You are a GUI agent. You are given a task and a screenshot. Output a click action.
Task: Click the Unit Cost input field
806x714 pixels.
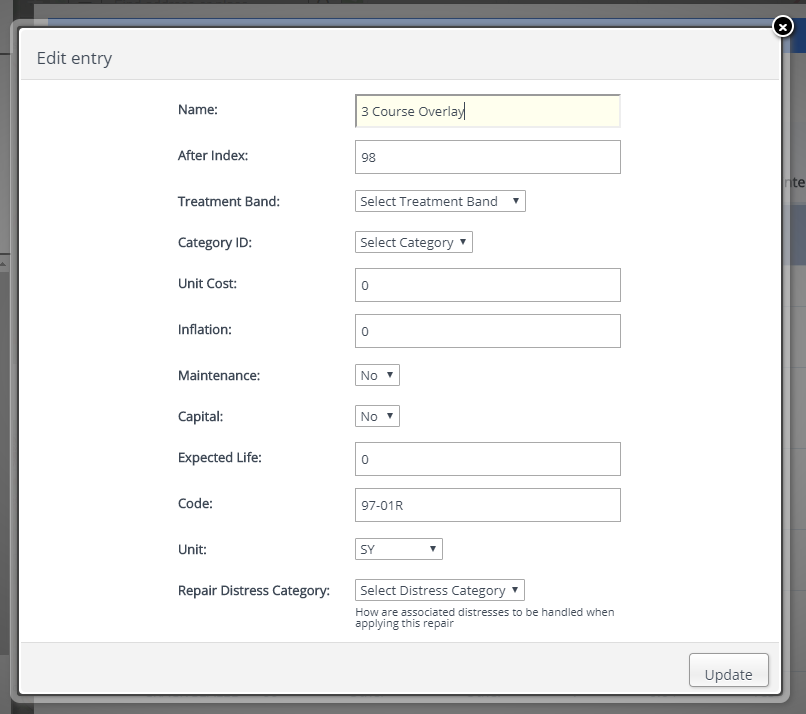[x=487, y=285]
